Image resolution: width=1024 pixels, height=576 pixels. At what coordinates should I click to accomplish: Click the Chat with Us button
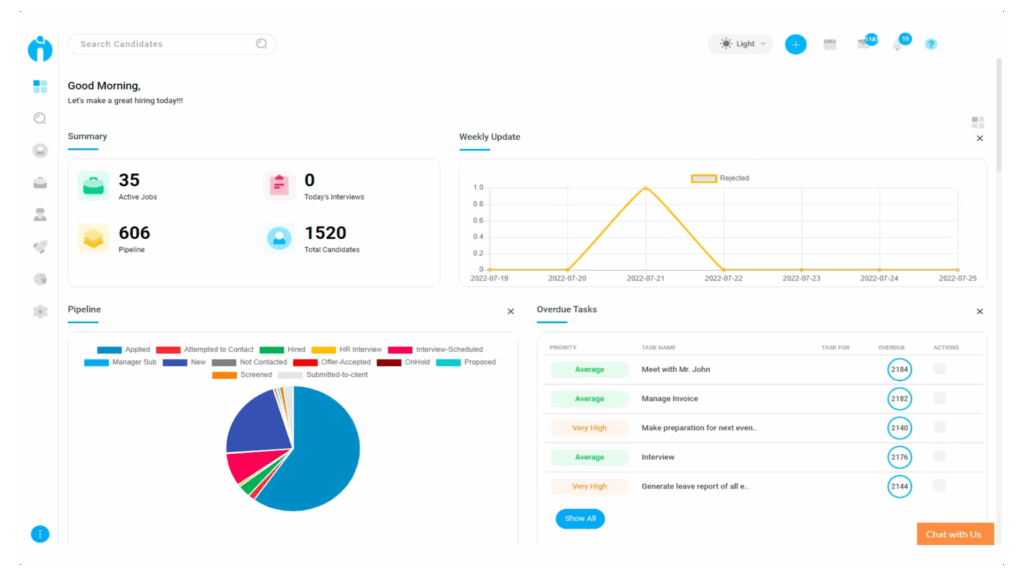coord(954,534)
